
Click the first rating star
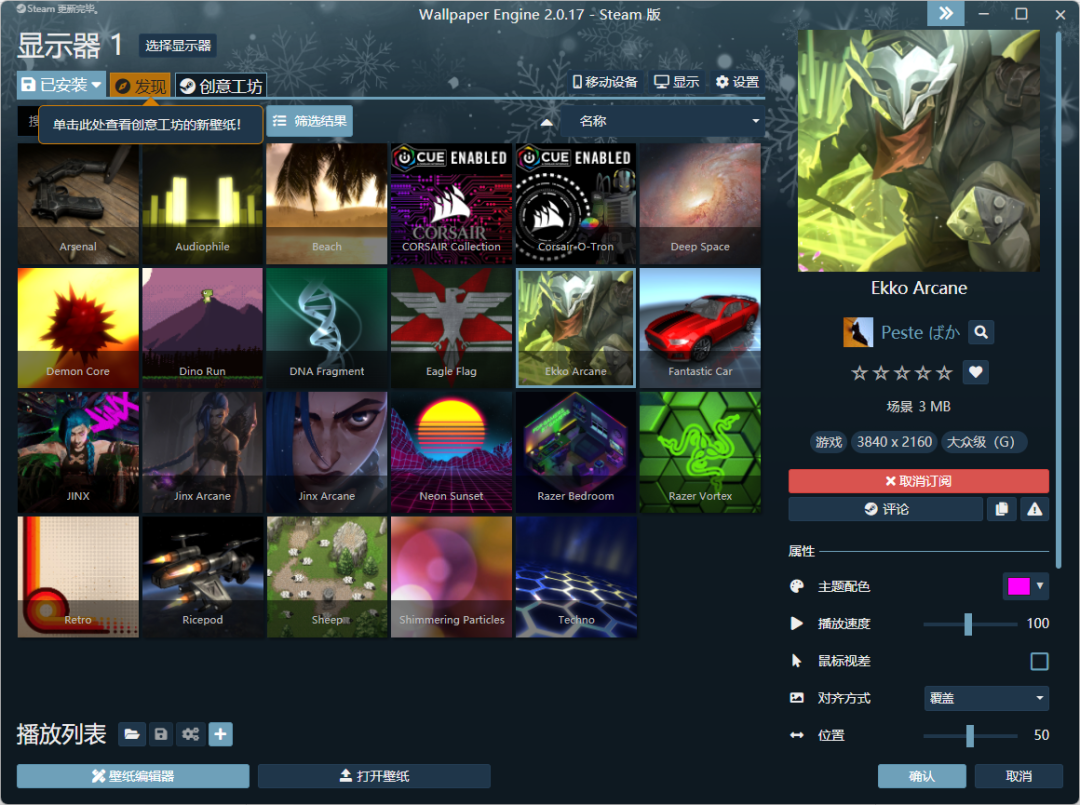(859, 373)
